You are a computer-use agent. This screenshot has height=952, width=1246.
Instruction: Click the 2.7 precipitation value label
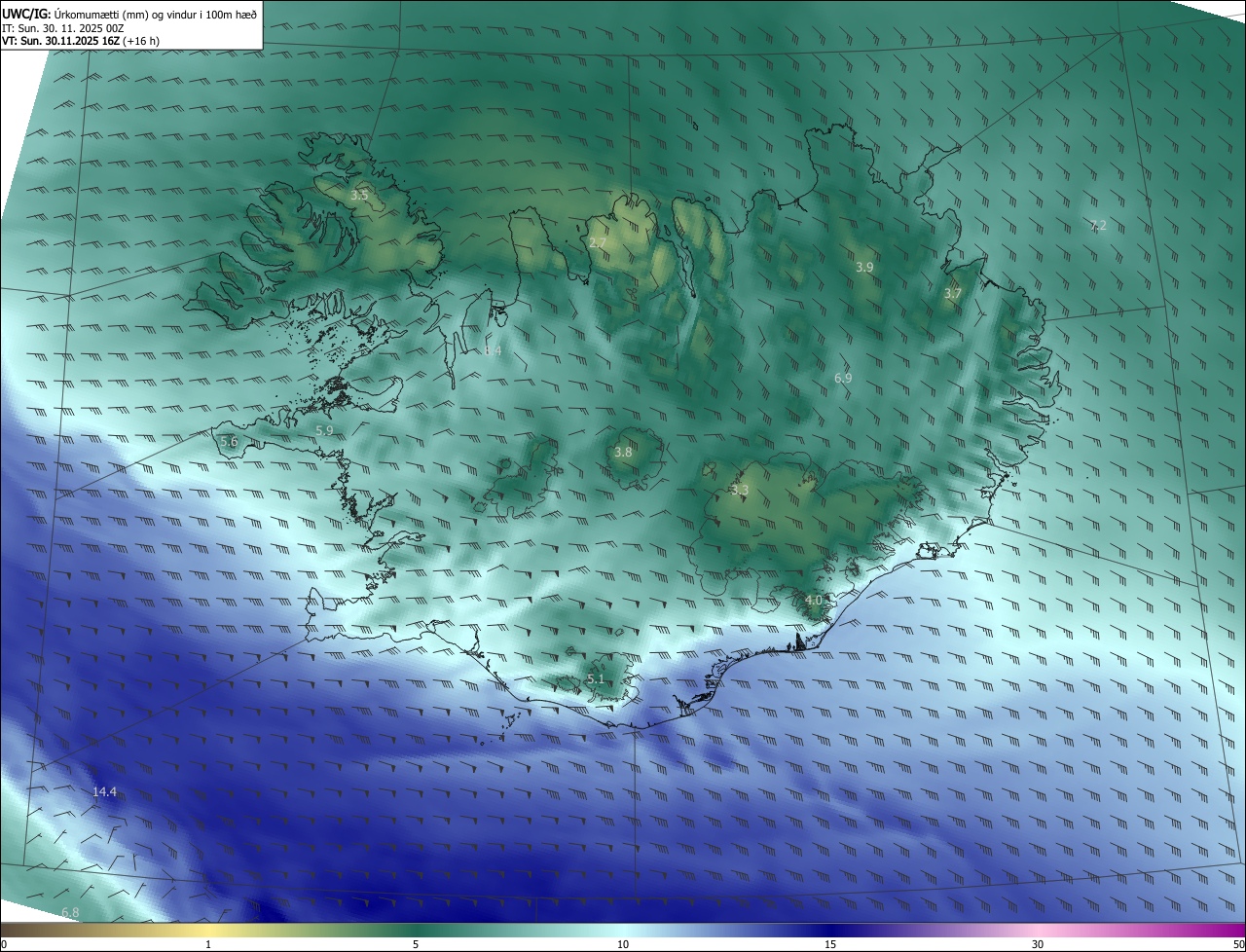(x=598, y=242)
